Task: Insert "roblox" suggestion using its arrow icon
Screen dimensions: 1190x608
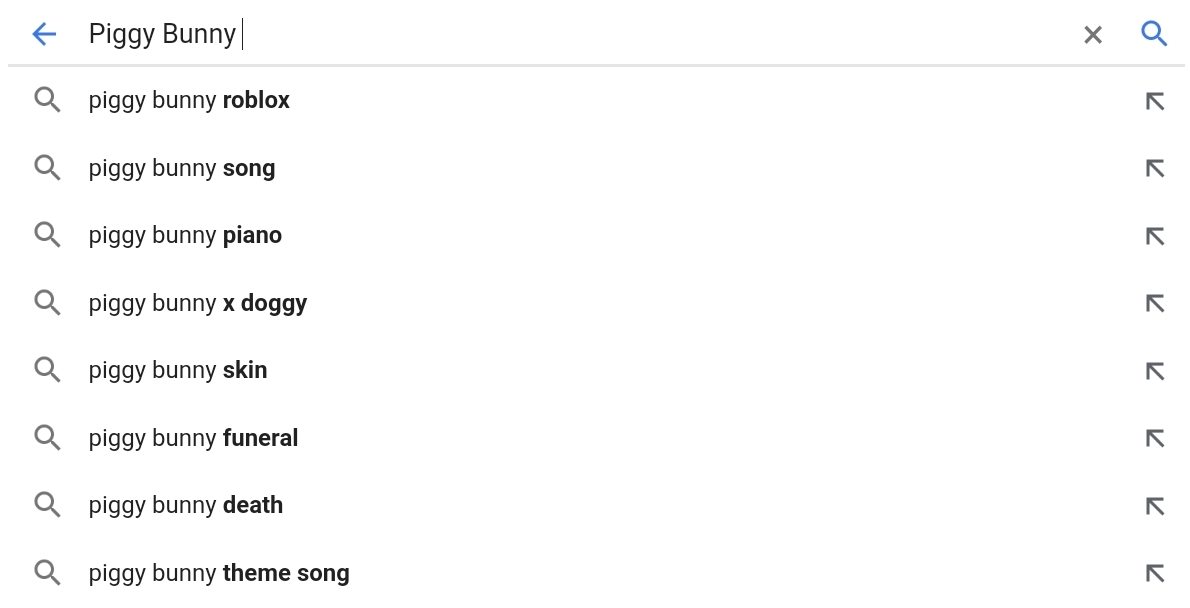Action: [x=1155, y=101]
